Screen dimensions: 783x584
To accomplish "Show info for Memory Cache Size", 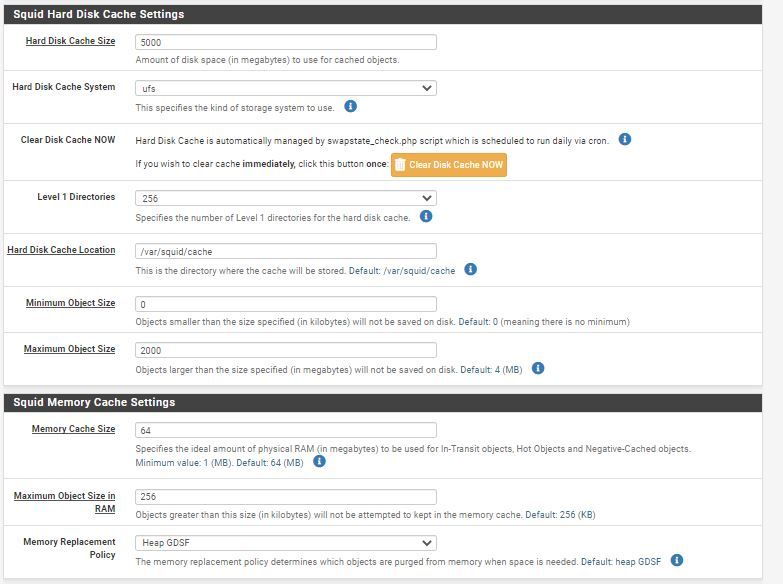I will click(x=319, y=461).
